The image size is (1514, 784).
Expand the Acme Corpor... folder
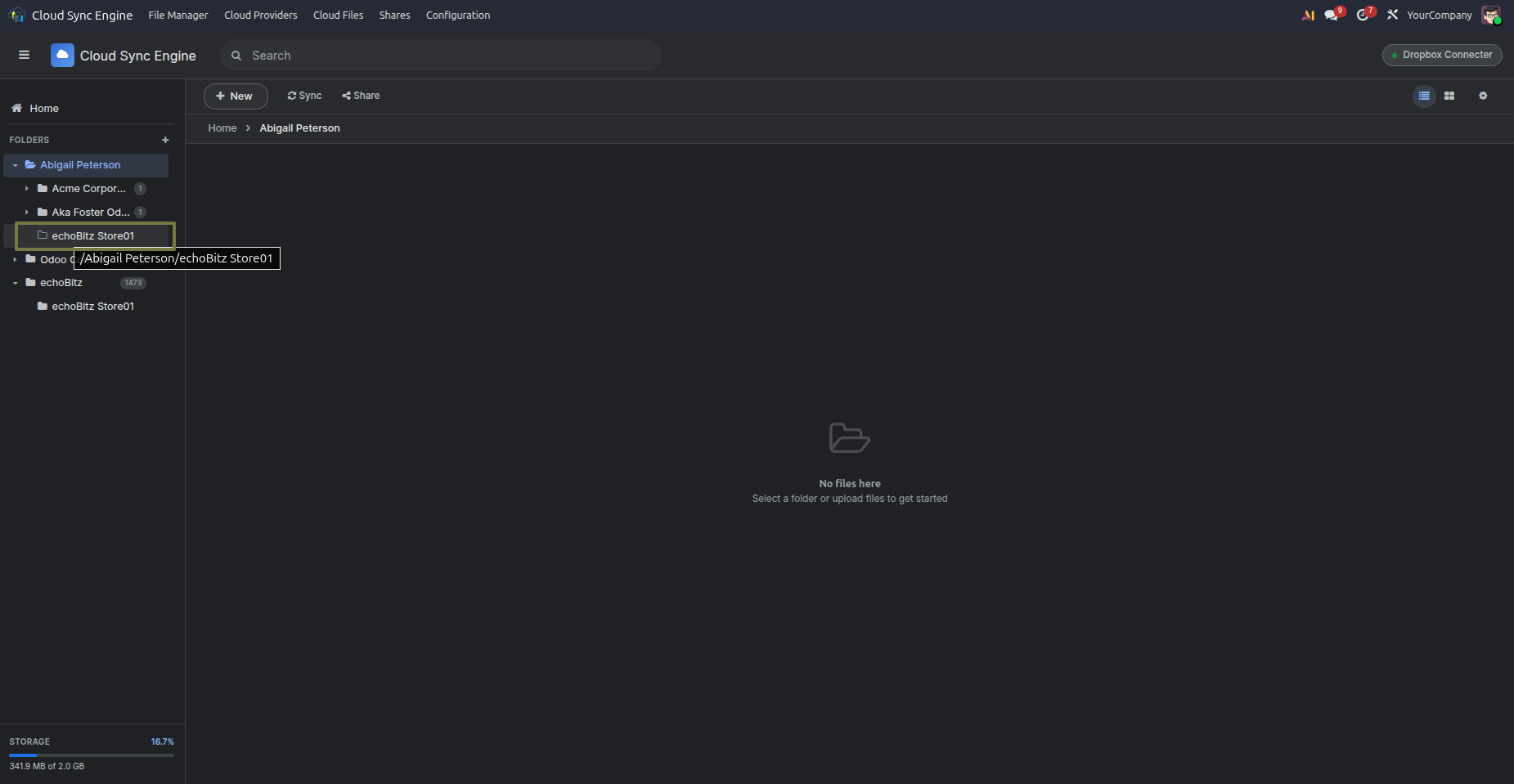click(x=27, y=189)
